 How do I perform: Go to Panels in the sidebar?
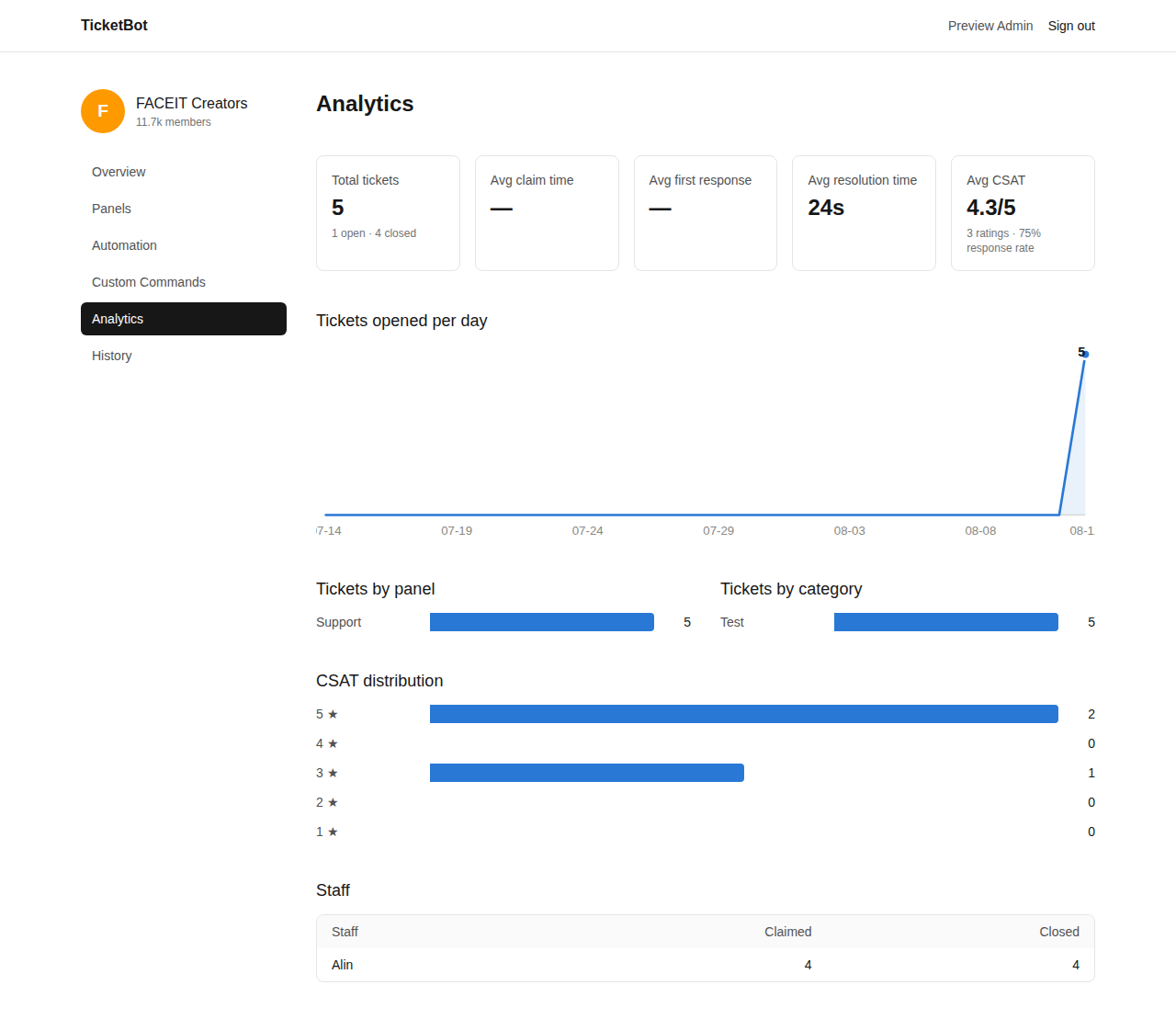pyautogui.click(x=184, y=209)
